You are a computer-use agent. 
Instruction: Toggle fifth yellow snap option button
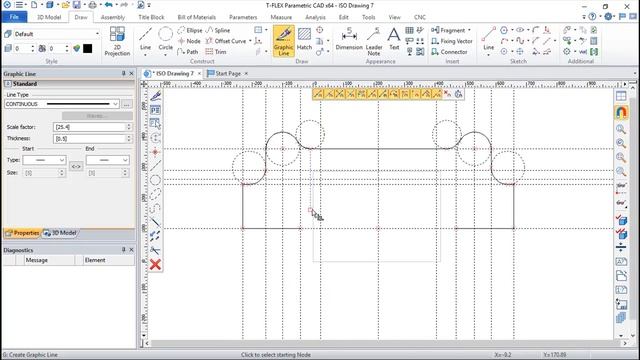[x=361, y=94]
